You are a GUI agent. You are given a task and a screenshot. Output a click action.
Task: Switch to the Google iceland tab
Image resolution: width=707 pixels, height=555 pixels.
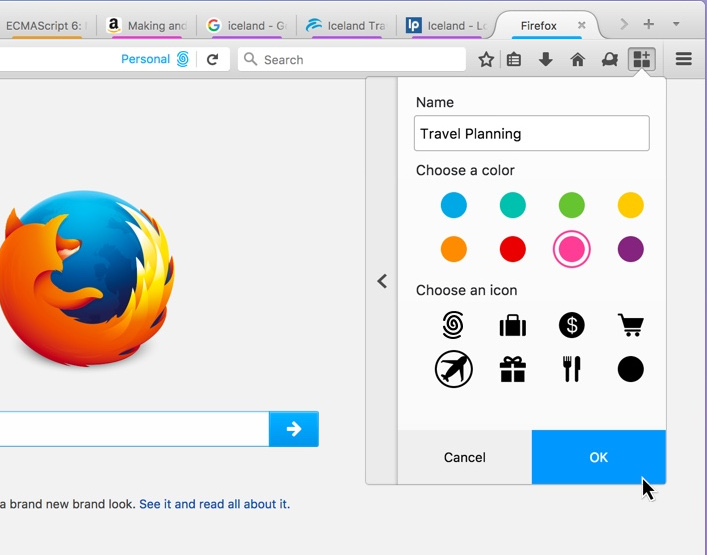247,26
